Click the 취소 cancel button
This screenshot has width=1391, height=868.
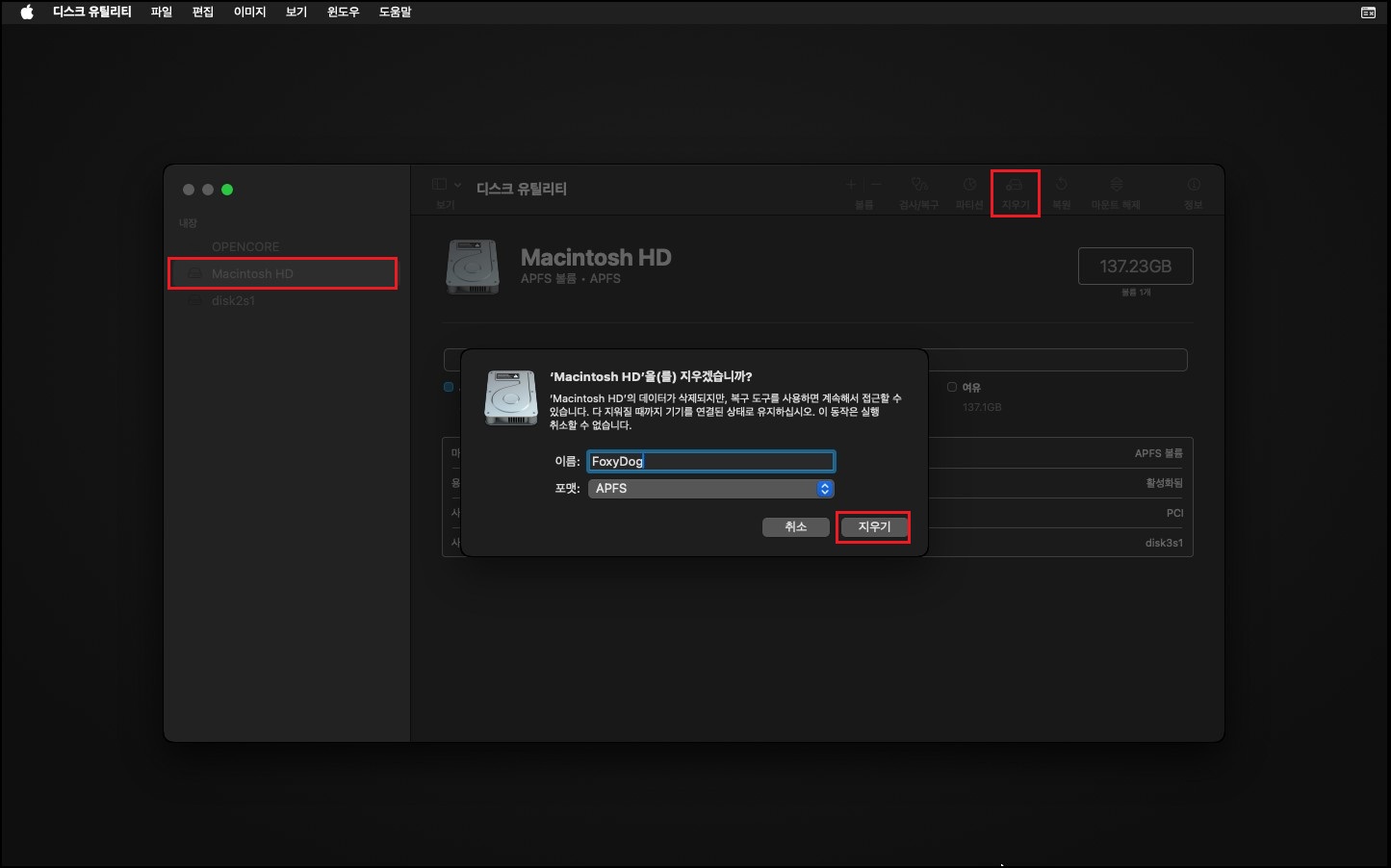[x=795, y=526]
